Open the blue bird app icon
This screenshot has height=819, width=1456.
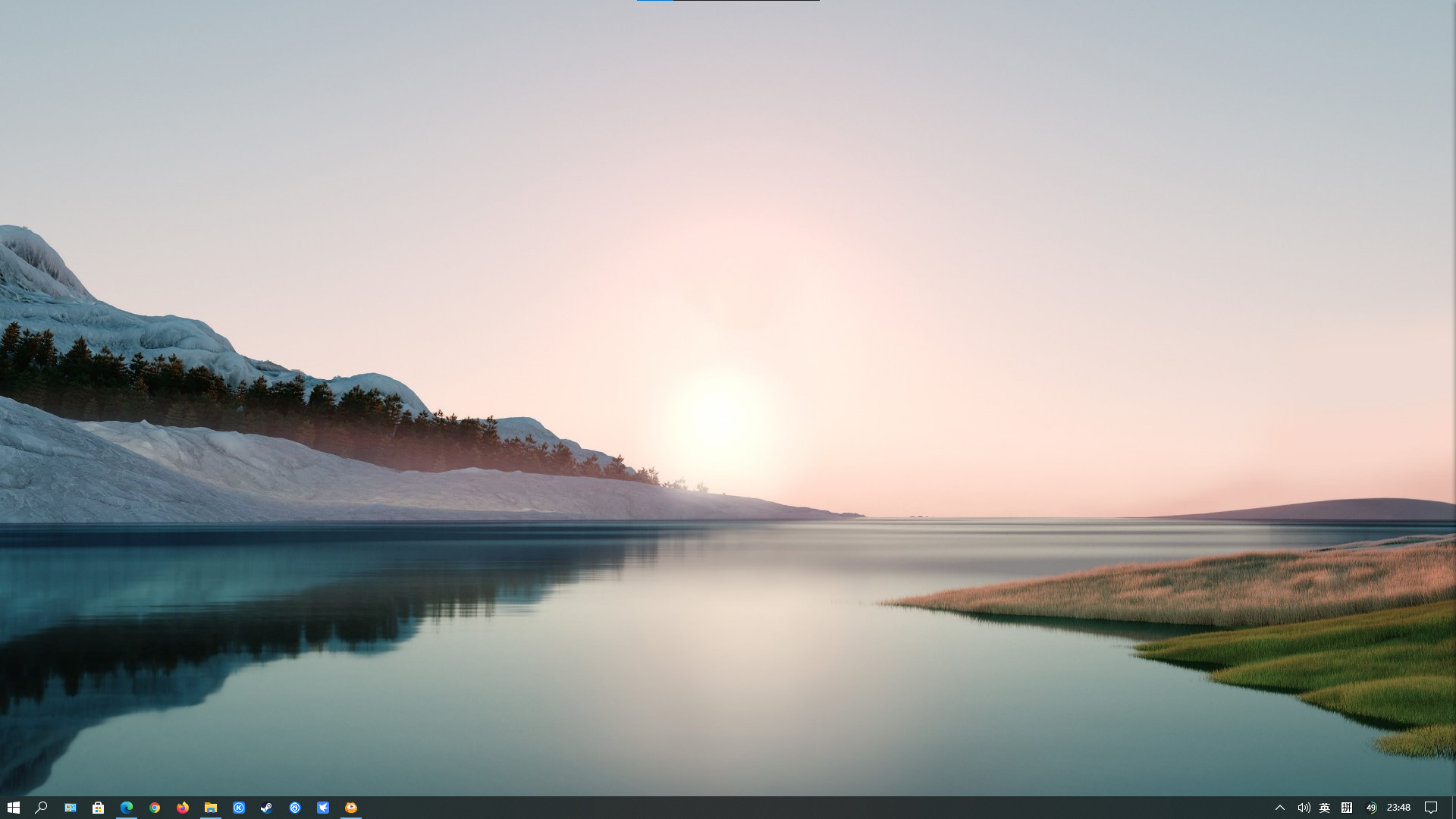[x=323, y=808]
